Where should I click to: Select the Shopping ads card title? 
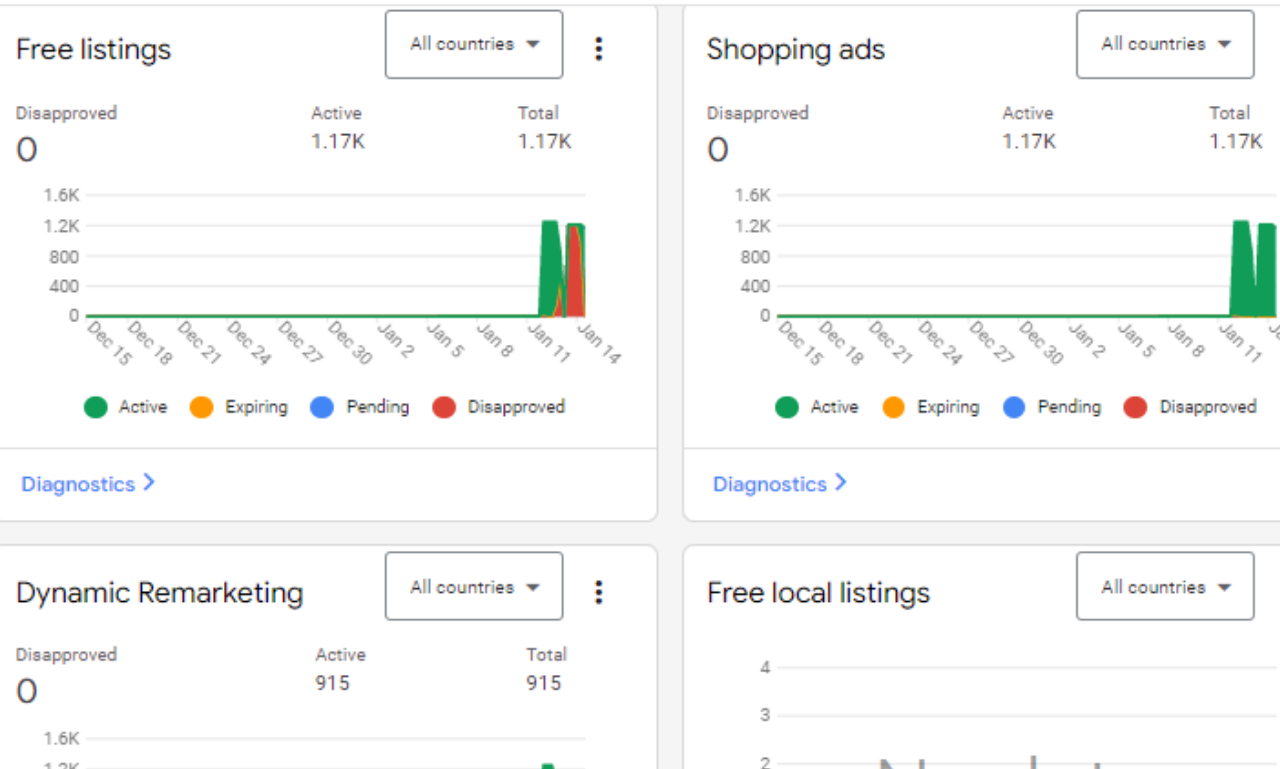tap(795, 49)
